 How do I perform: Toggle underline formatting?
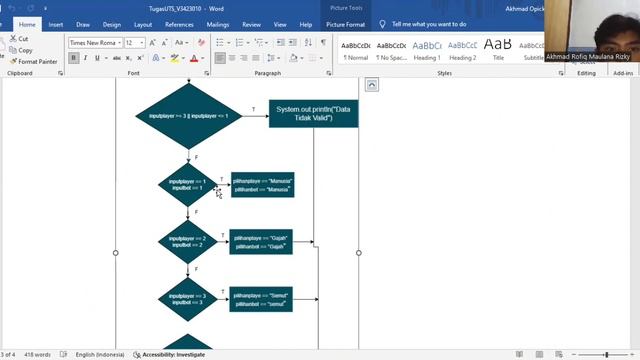coord(97,58)
